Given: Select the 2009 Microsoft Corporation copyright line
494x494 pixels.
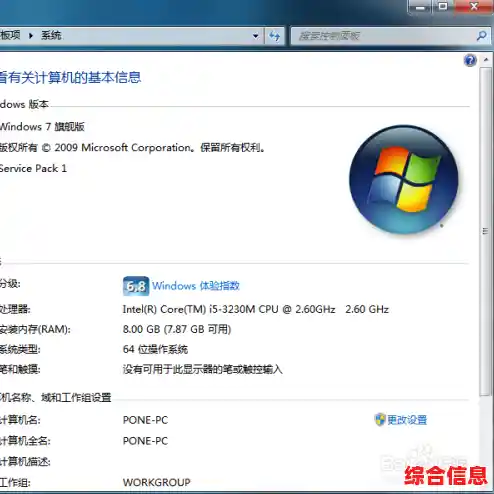Looking at the screenshot, I should pos(133,147).
